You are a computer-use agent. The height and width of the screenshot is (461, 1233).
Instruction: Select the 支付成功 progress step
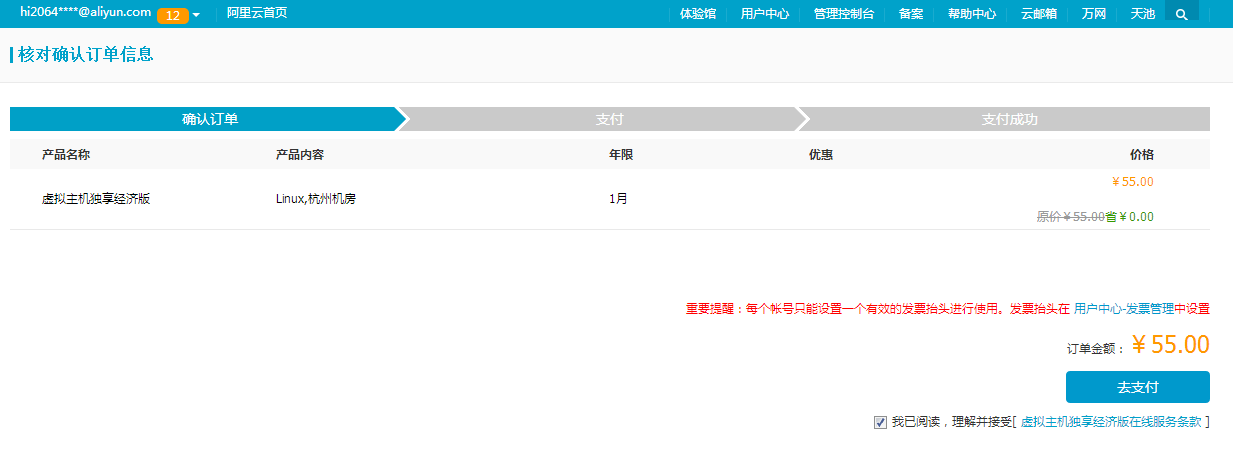(1009, 119)
